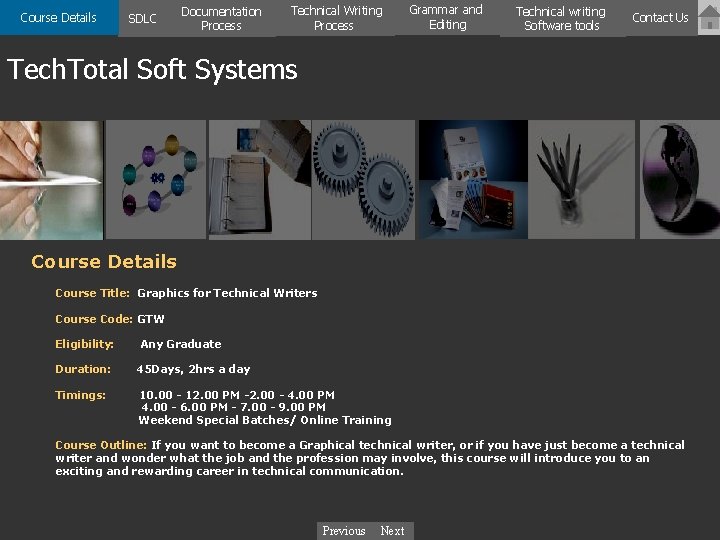
Task: Click 'Weekend Special Batches/ Online Training' text
Action: (265, 420)
